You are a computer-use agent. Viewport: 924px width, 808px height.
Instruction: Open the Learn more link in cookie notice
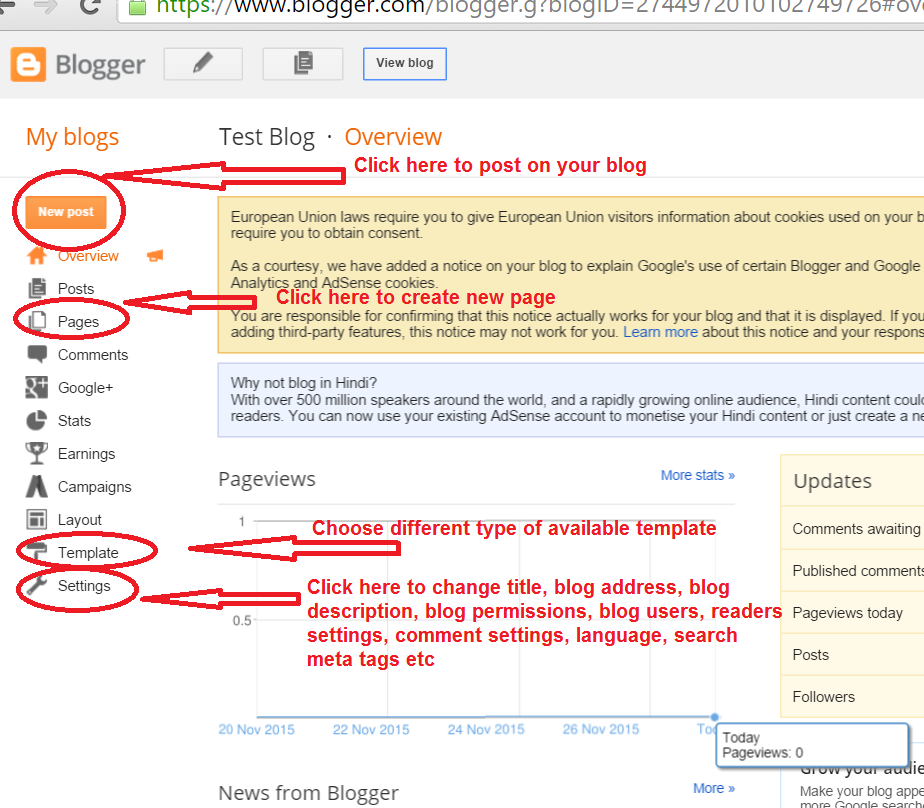tap(660, 332)
